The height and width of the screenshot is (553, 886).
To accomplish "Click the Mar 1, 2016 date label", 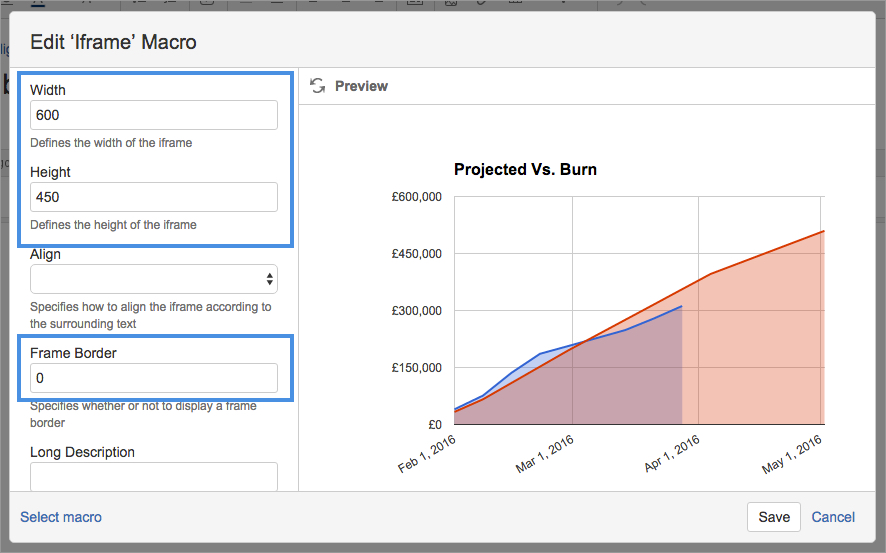I will point(545,454).
